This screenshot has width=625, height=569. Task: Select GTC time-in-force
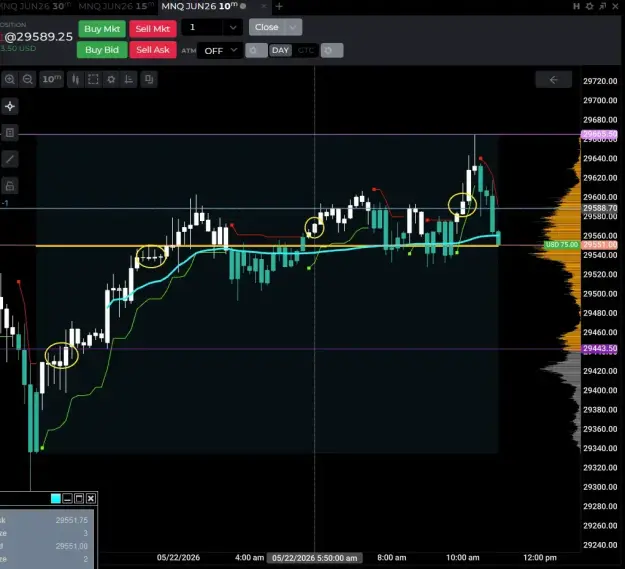click(x=306, y=51)
